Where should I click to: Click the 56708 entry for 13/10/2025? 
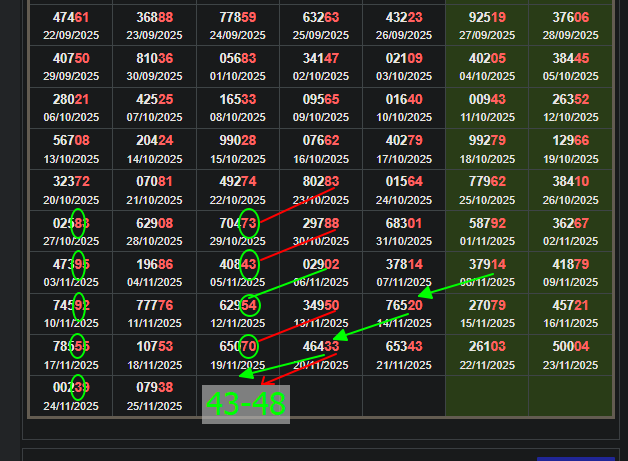[x=70, y=148]
